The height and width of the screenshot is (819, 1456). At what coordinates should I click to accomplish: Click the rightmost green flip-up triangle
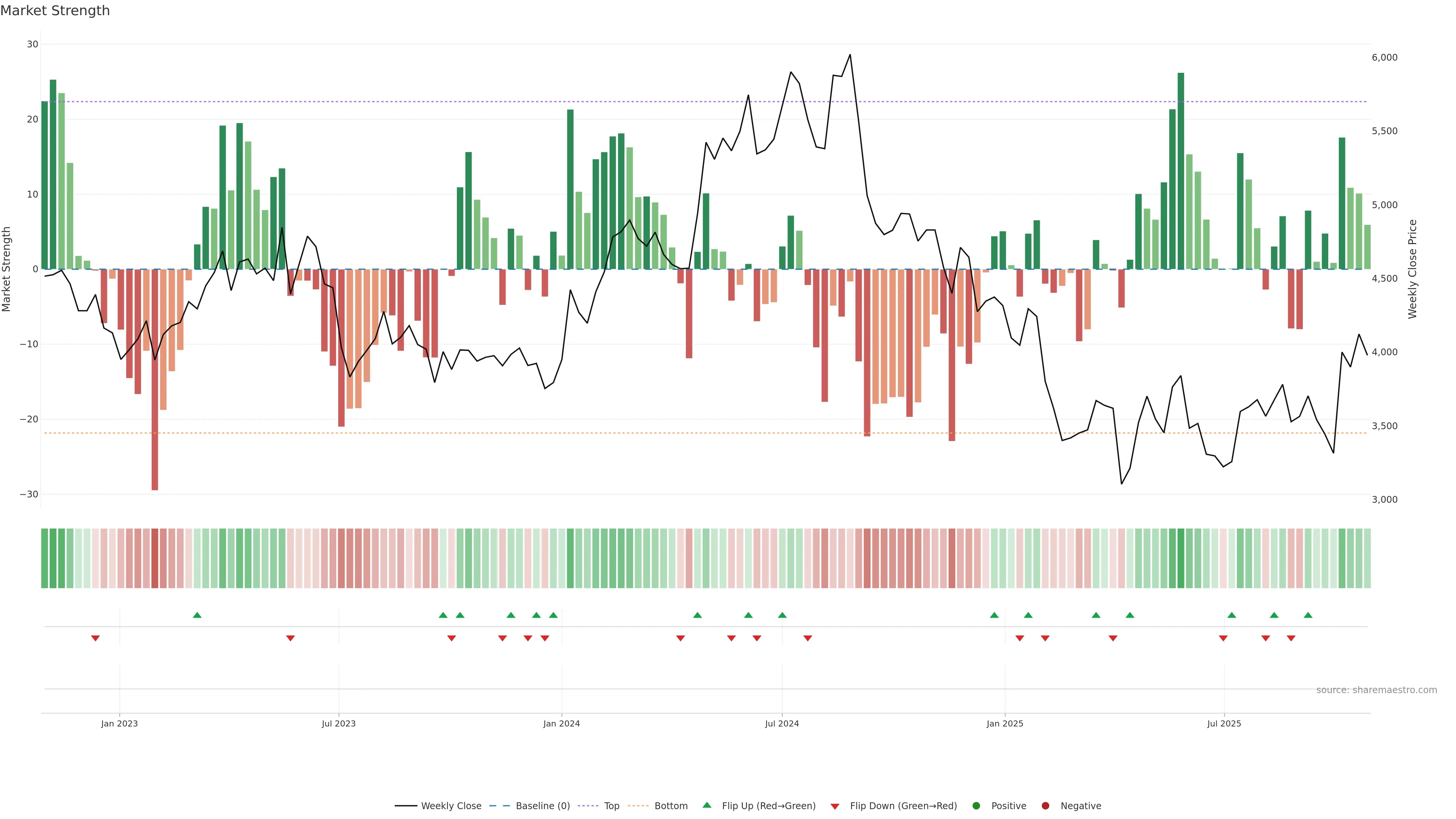(1308, 615)
